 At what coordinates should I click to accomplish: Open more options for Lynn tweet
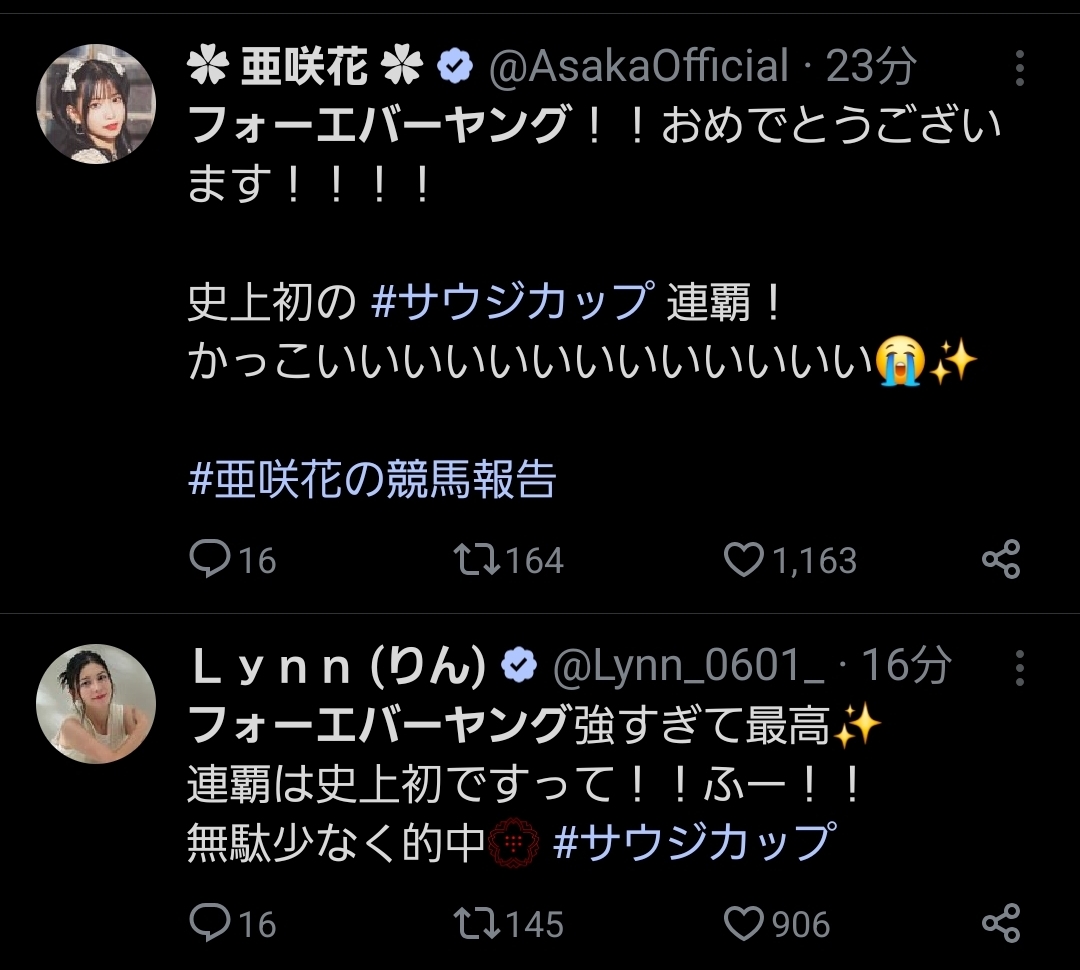(x=1019, y=666)
